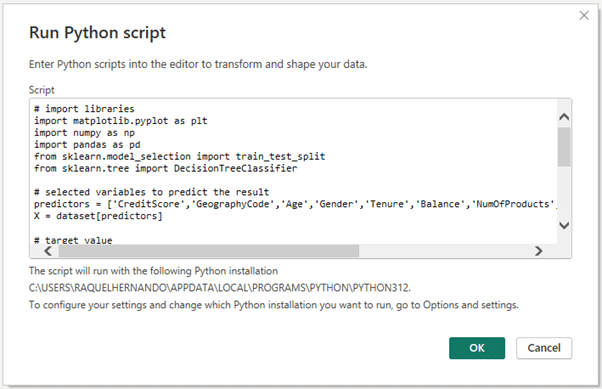The height and width of the screenshot is (389, 602).
Task: Dismiss dialog with the Cancel button
Action: tap(544, 348)
